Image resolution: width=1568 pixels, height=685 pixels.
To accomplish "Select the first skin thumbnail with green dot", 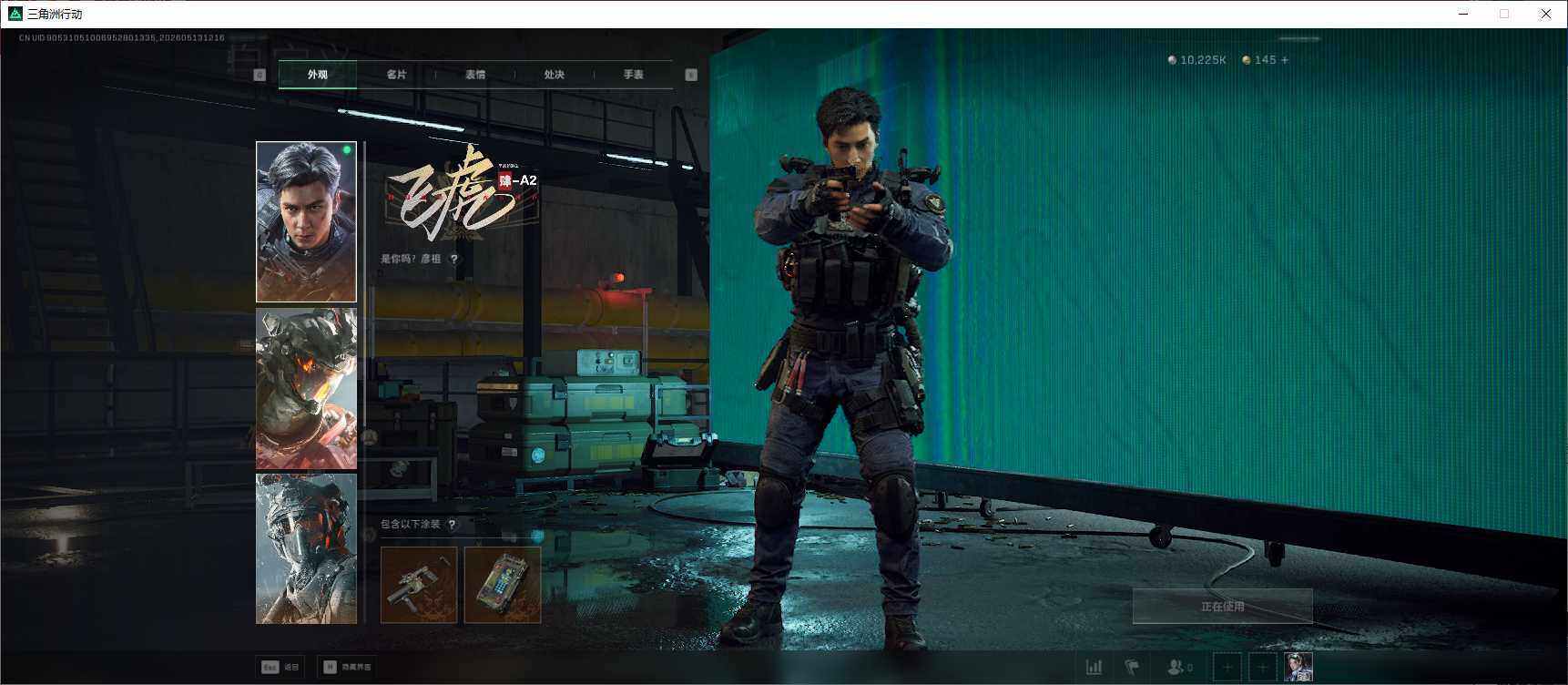I will click(x=306, y=221).
